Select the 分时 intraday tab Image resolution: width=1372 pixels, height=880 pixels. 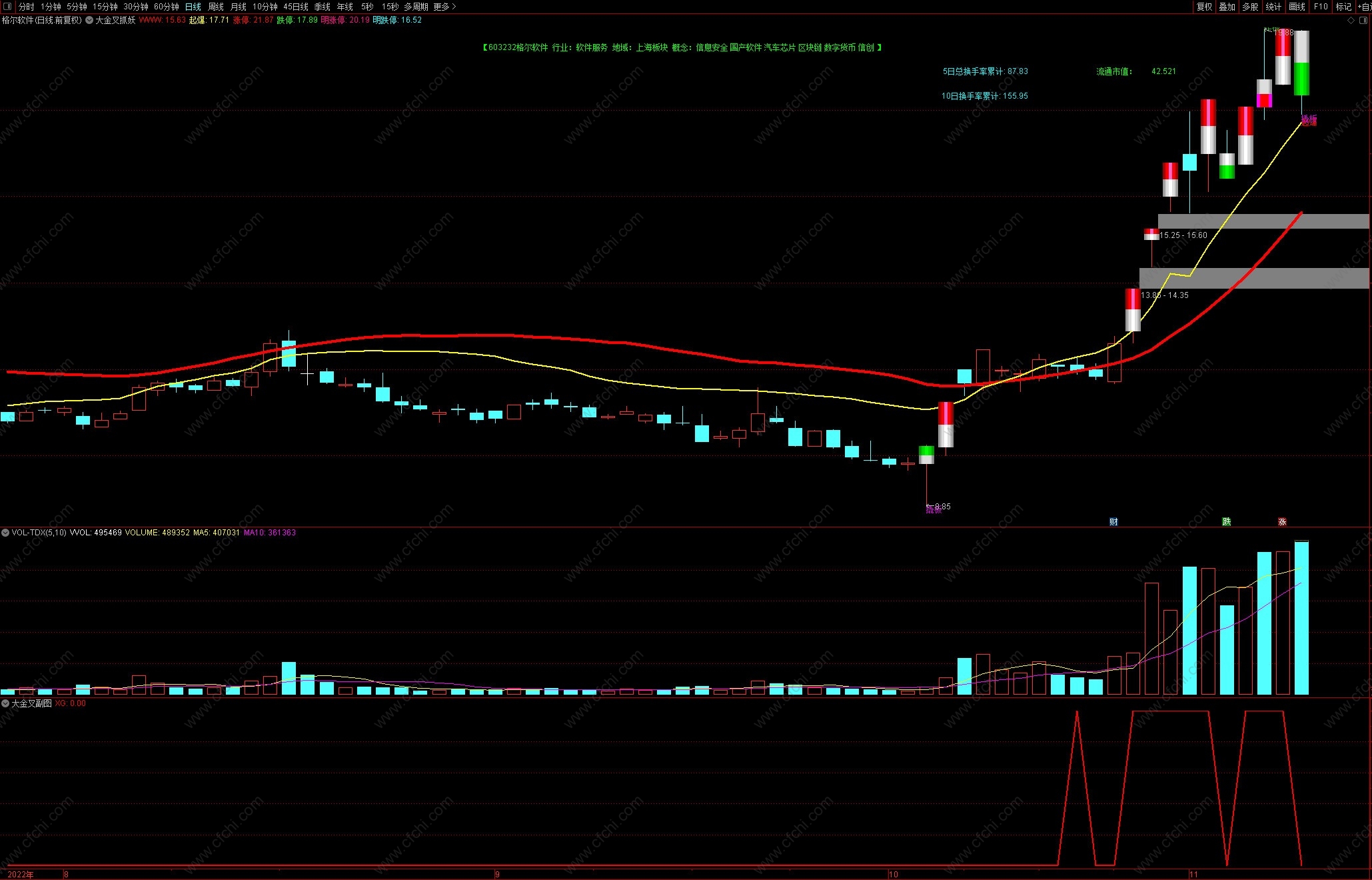[x=27, y=7]
